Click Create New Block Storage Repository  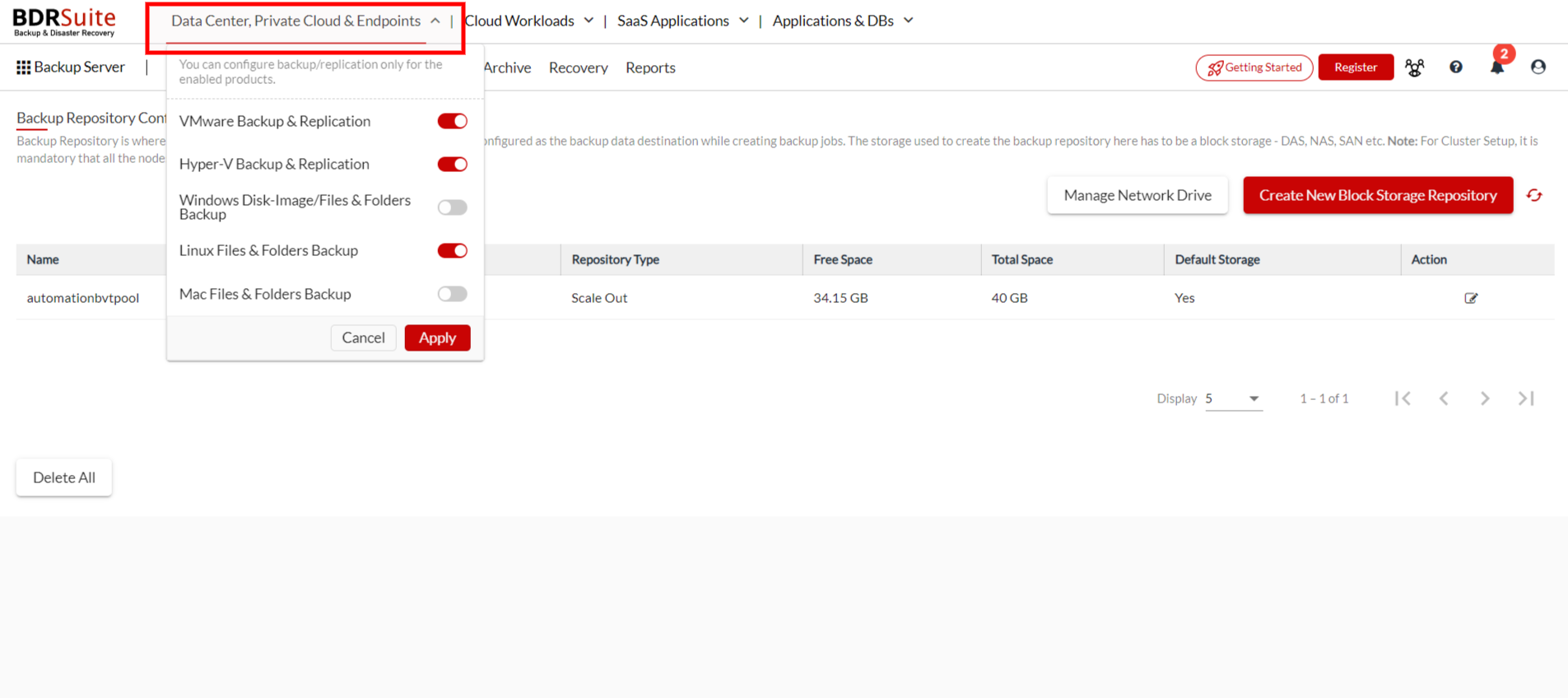pos(1378,195)
